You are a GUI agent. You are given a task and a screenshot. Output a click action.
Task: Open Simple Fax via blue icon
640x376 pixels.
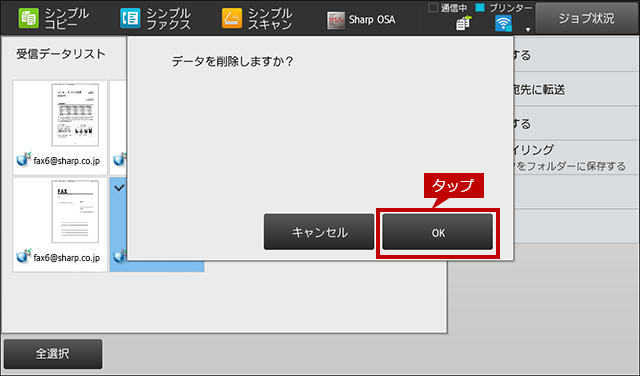pyautogui.click(x=130, y=19)
